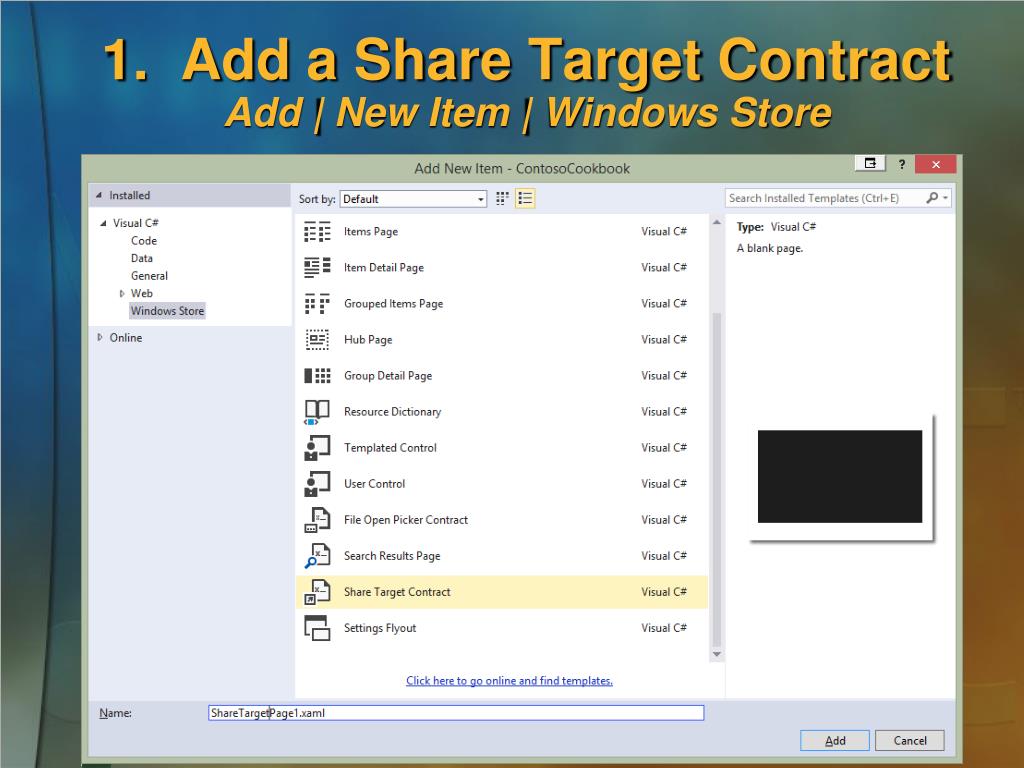Focus the Search Installed Templates box
The width and height of the screenshot is (1024, 768).
click(824, 198)
